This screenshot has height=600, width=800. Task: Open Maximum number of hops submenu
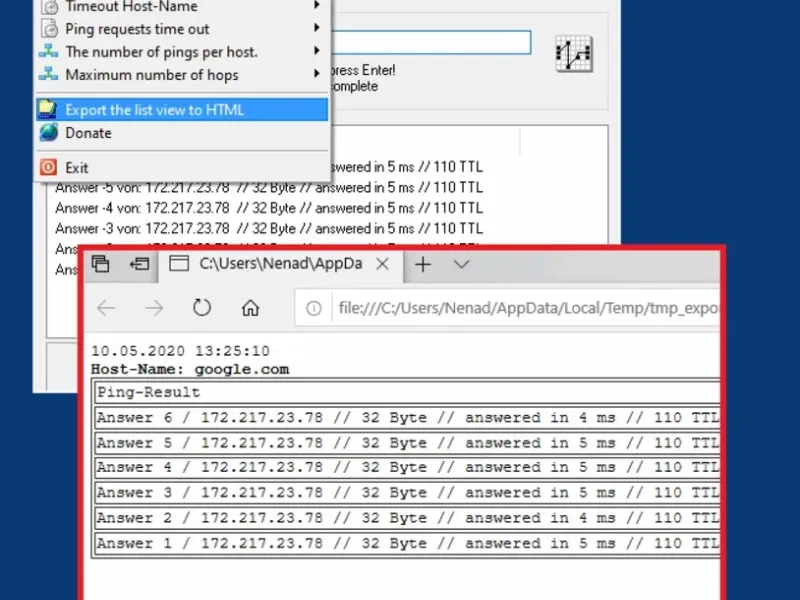182,74
